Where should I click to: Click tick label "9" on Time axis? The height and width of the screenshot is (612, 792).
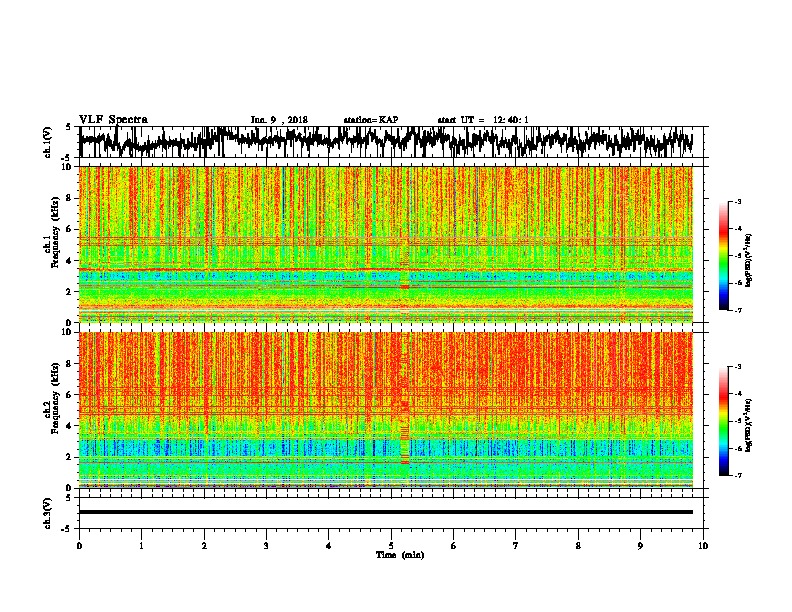640,546
